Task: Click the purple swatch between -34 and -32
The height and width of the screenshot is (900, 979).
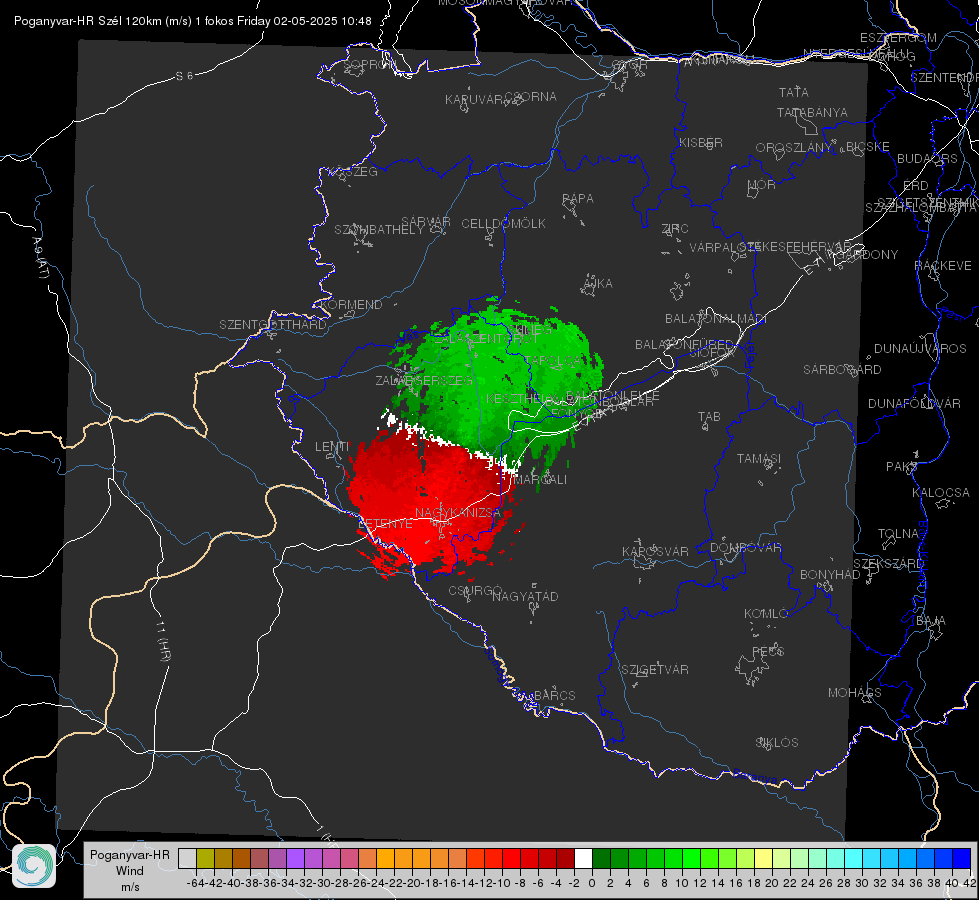Action: [295, 858]
